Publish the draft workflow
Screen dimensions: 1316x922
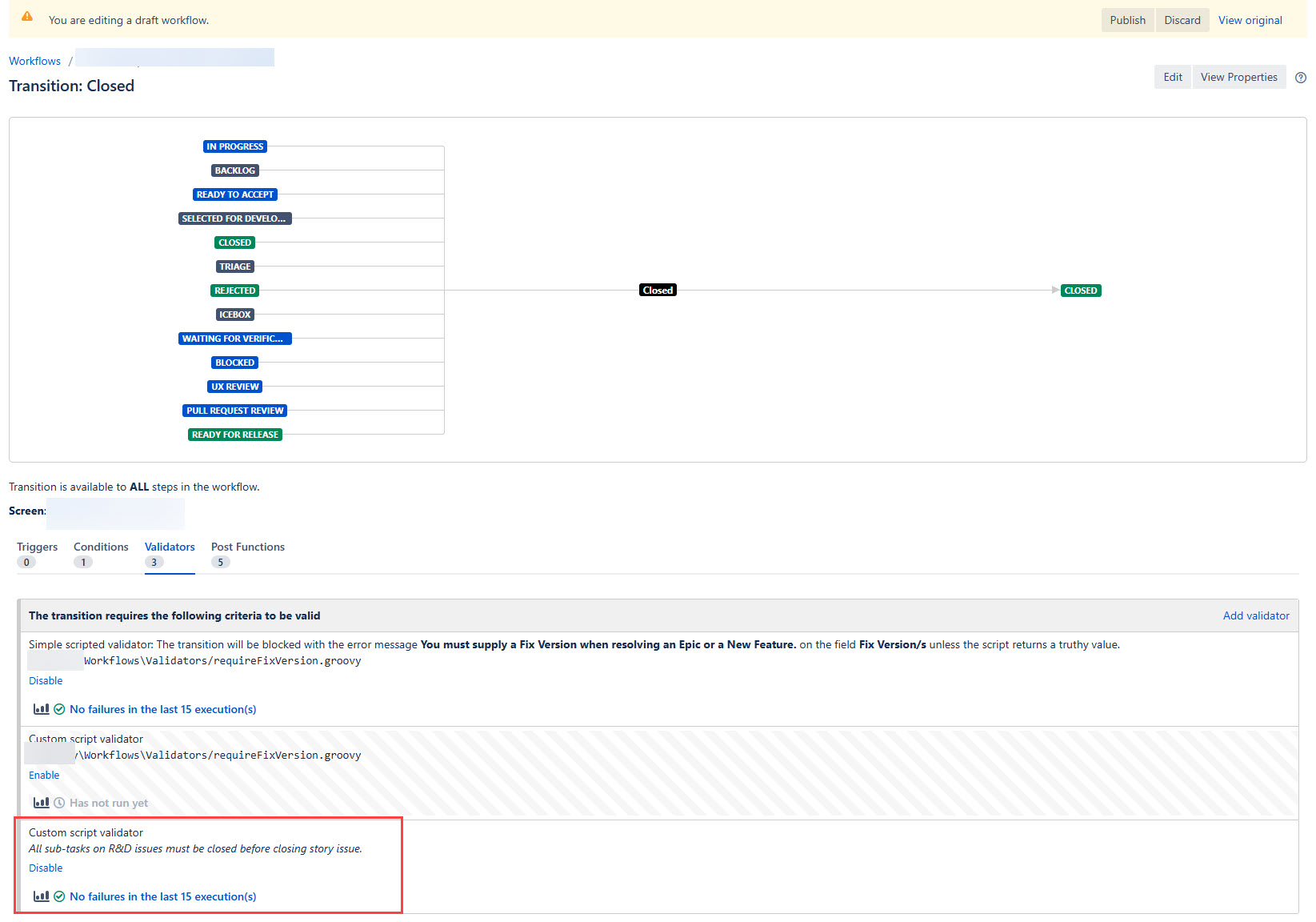[1127, 20]
